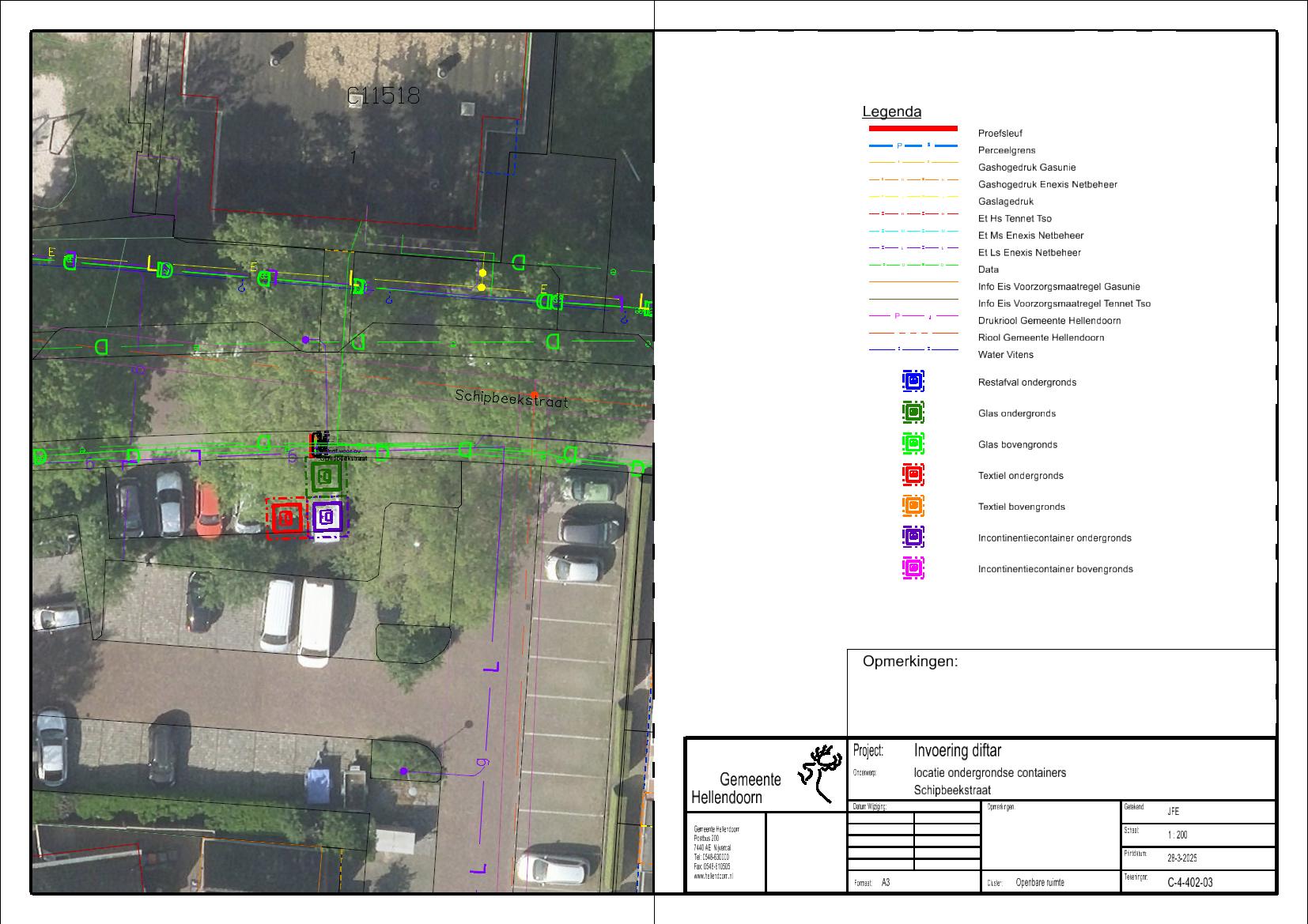
Task: Click the magenta Incontinentiecontainer bovengronds legend icon
Action: click(913, 568)
